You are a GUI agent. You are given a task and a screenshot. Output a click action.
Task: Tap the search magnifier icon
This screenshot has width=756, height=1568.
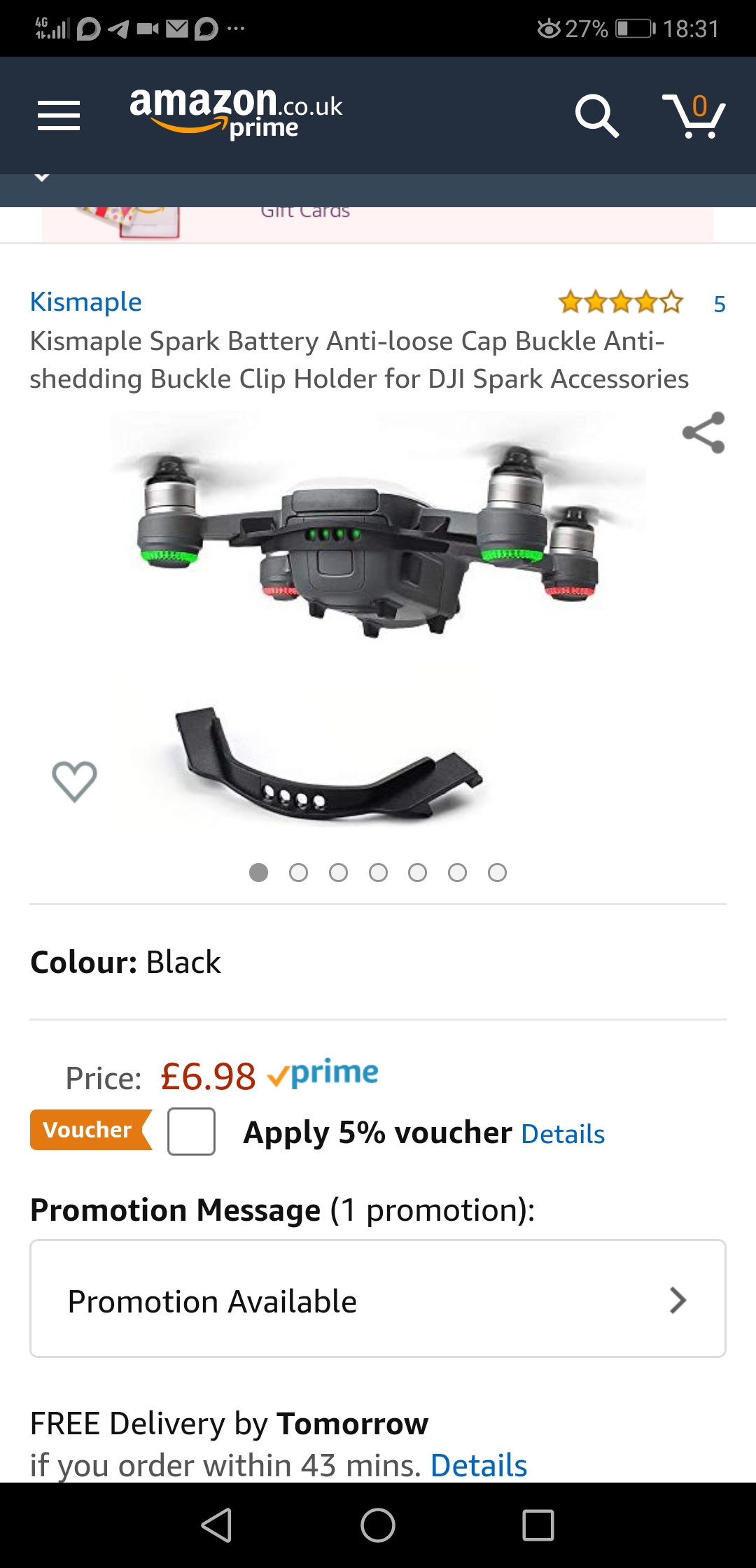tap(596, 115)
